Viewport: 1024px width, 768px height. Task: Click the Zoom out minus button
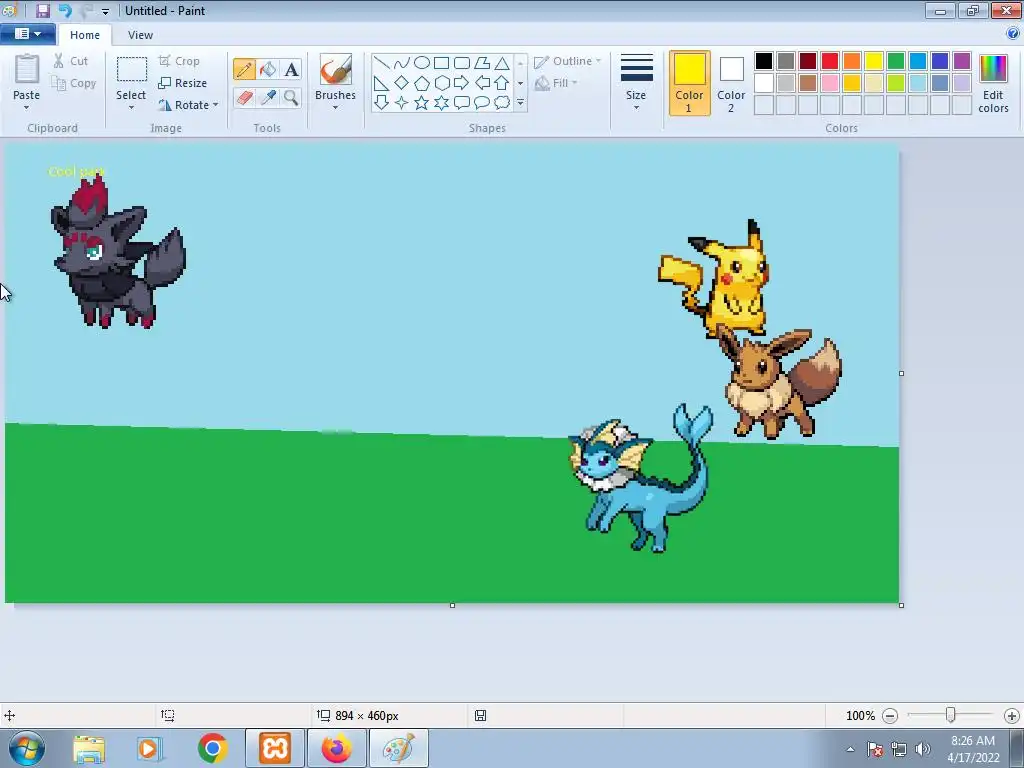tap(889, 716)
